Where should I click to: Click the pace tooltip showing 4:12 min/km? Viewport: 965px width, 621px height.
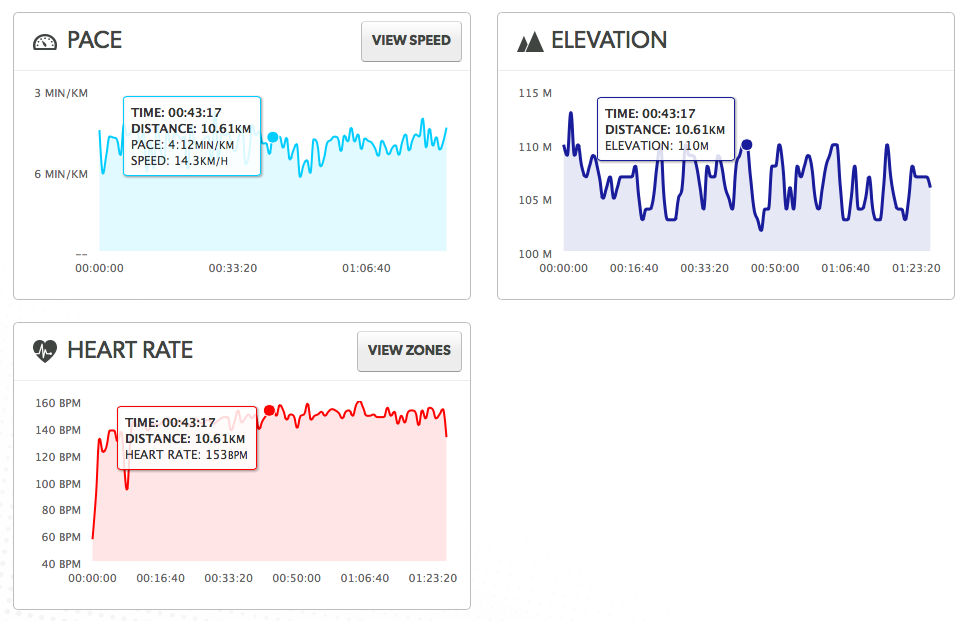(x=192, y=136)
